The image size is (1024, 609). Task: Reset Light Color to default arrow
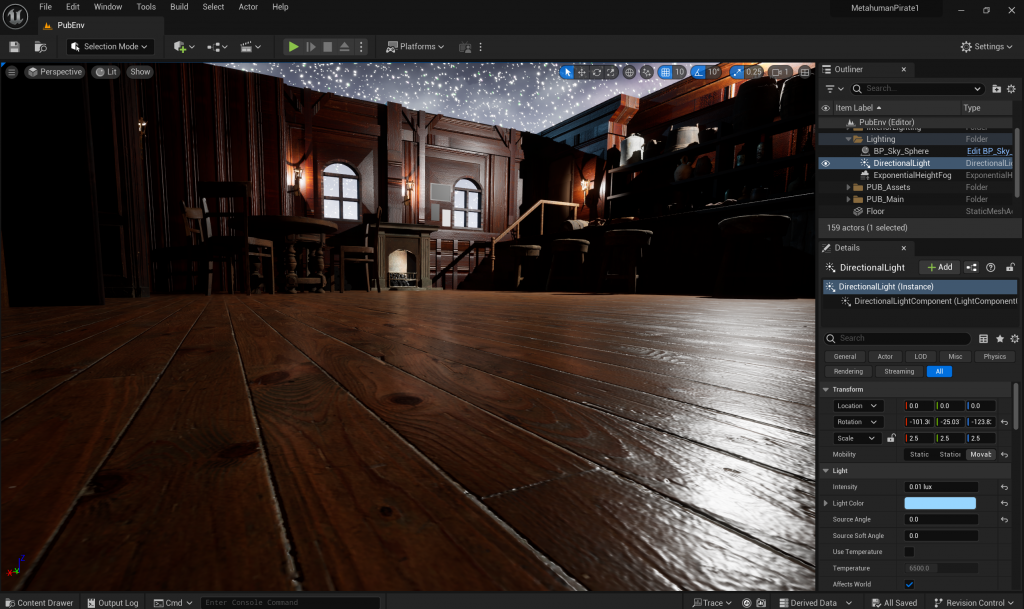tap(1004, 503)
